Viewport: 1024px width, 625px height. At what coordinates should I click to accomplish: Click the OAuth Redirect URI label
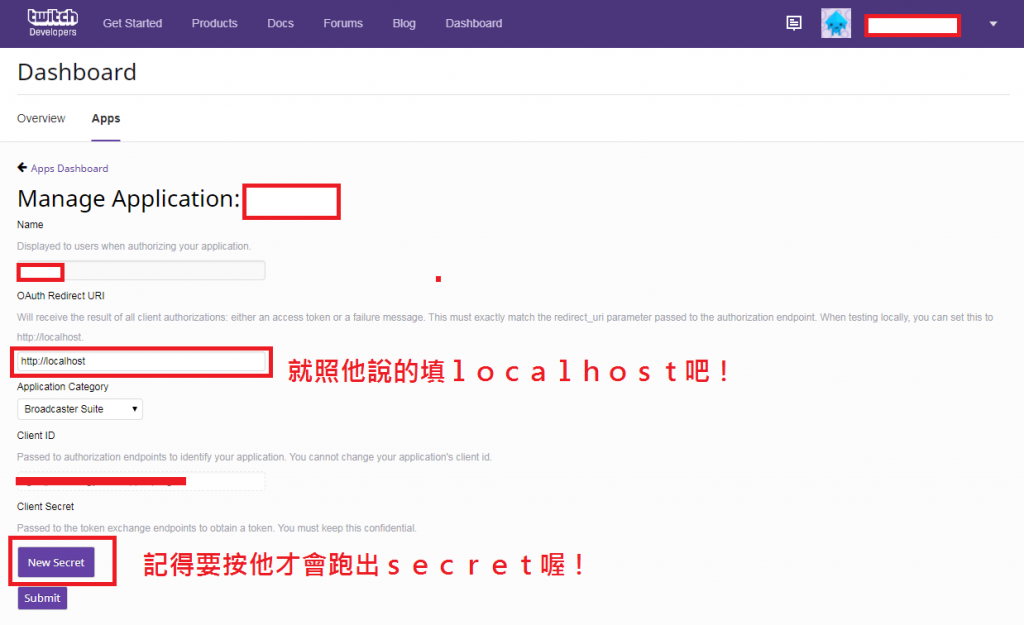pos(61,296)
